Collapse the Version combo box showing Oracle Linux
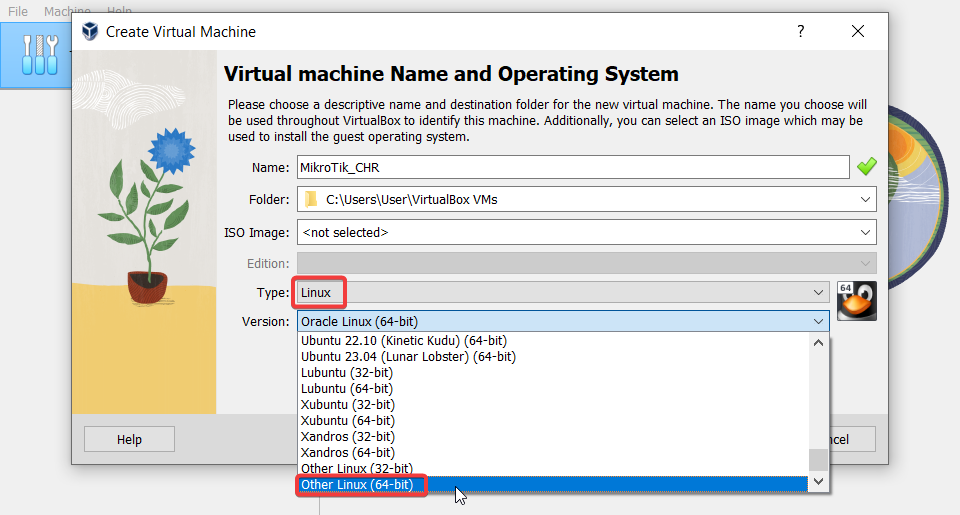This screenshot has height=515, width=960. [563, 321]
